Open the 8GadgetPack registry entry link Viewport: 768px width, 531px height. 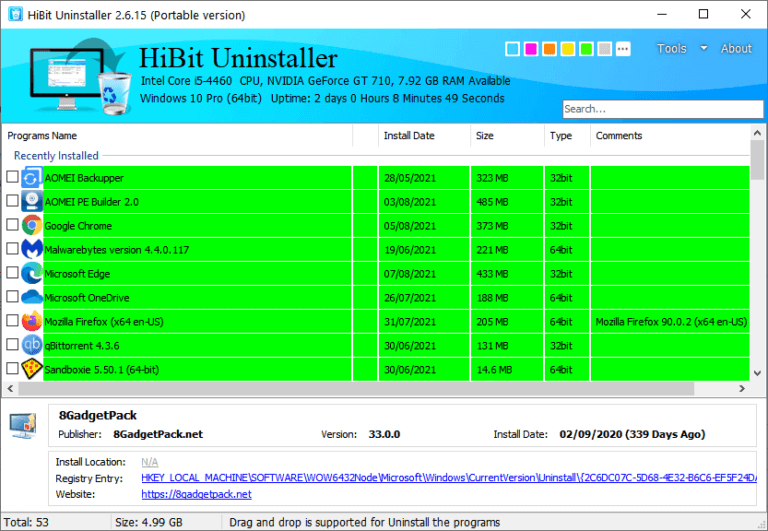click(449, 478)
